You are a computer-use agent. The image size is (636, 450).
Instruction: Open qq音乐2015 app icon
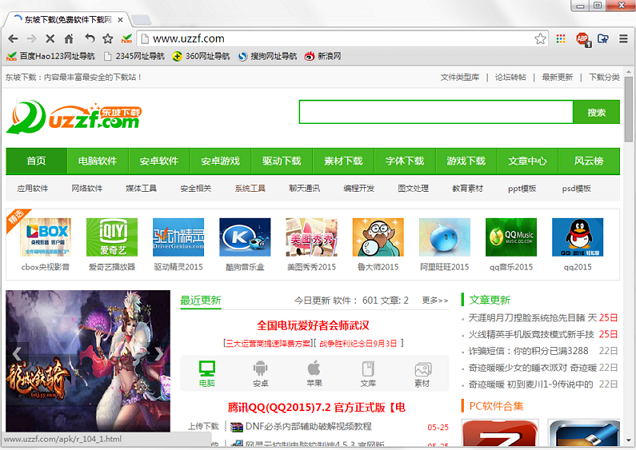(511, 237)
